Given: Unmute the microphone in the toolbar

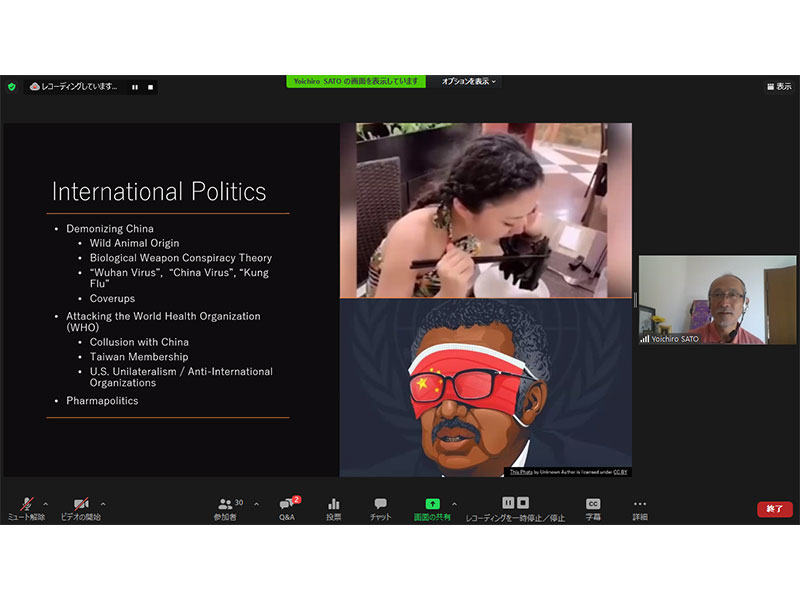Looking at the screenshot, I should [26, 504].
